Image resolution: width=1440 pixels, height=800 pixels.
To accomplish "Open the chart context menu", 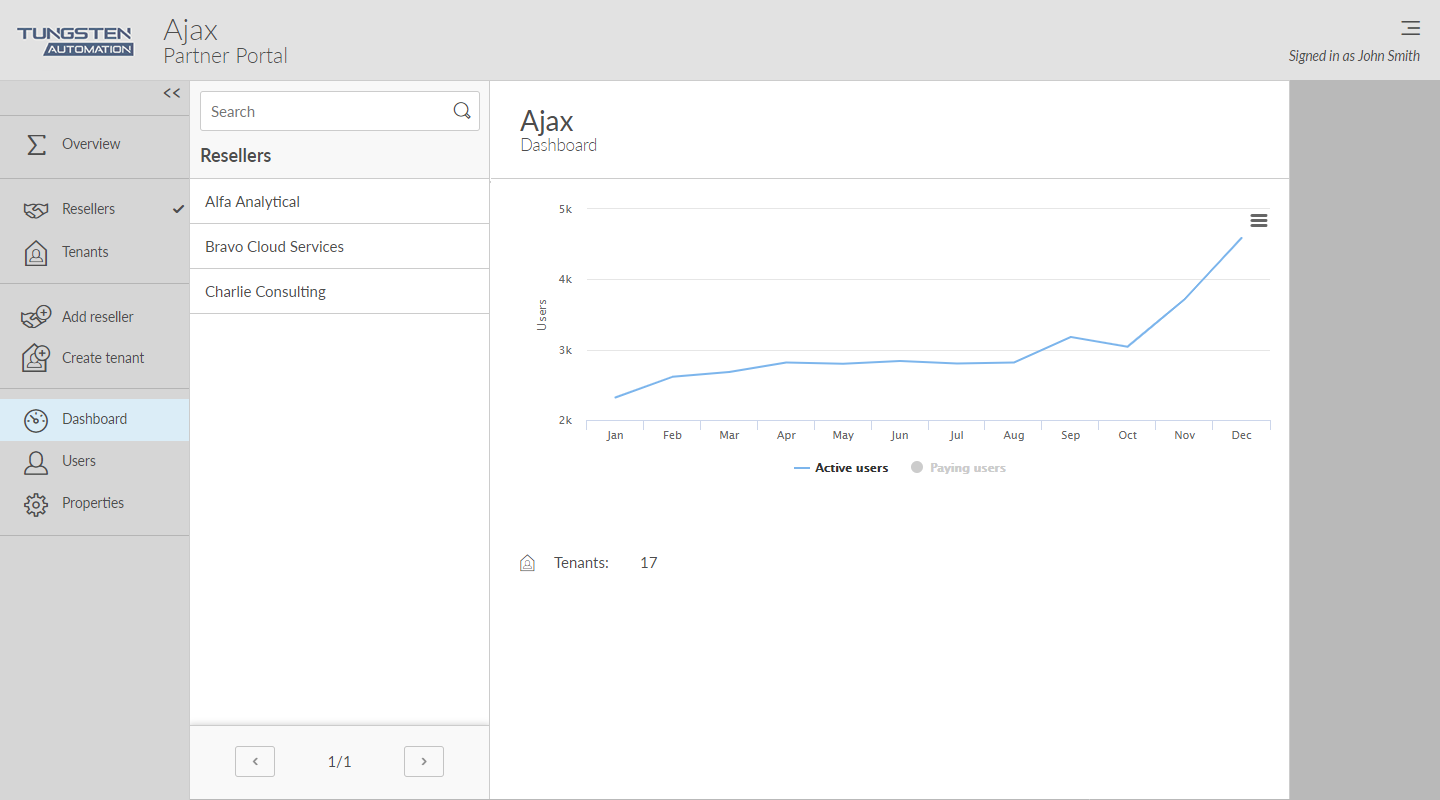I will (1259, 221).
